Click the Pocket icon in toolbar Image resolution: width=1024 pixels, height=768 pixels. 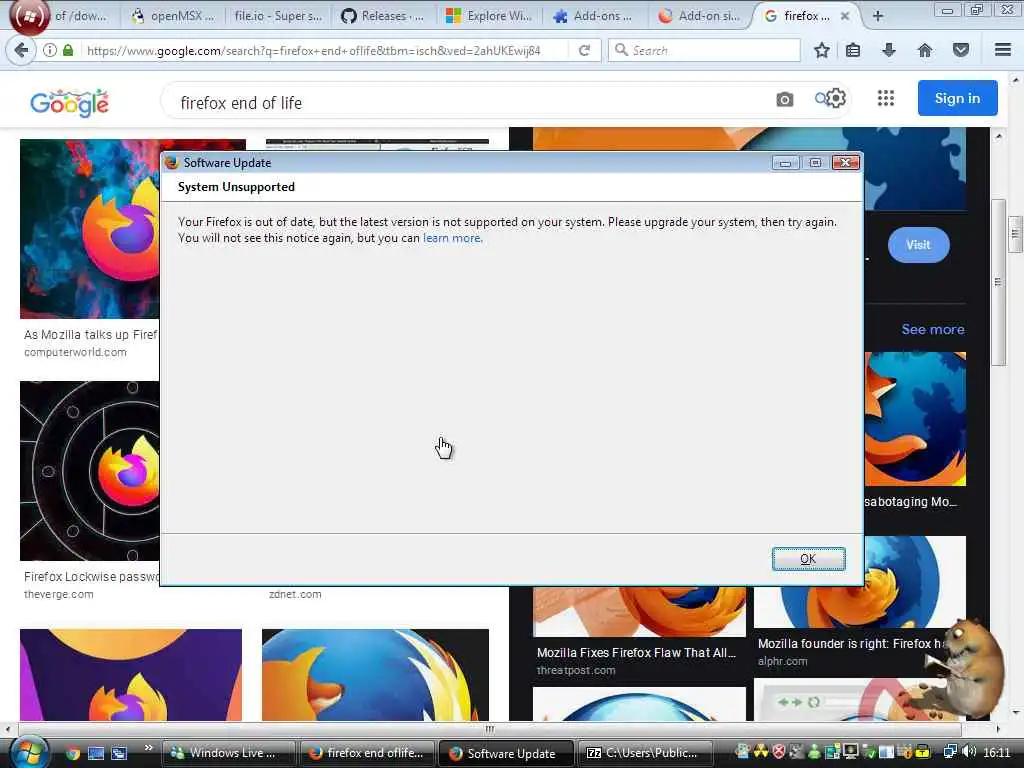pos(961,50)
